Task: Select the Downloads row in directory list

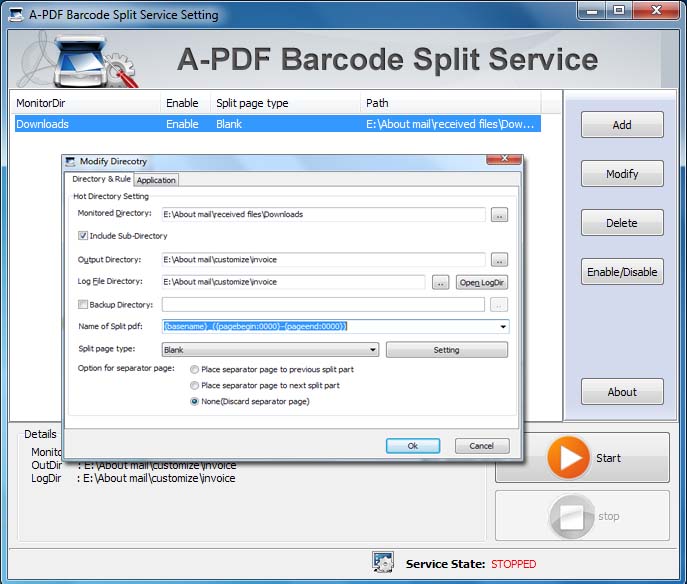Action: click(278, 124)
